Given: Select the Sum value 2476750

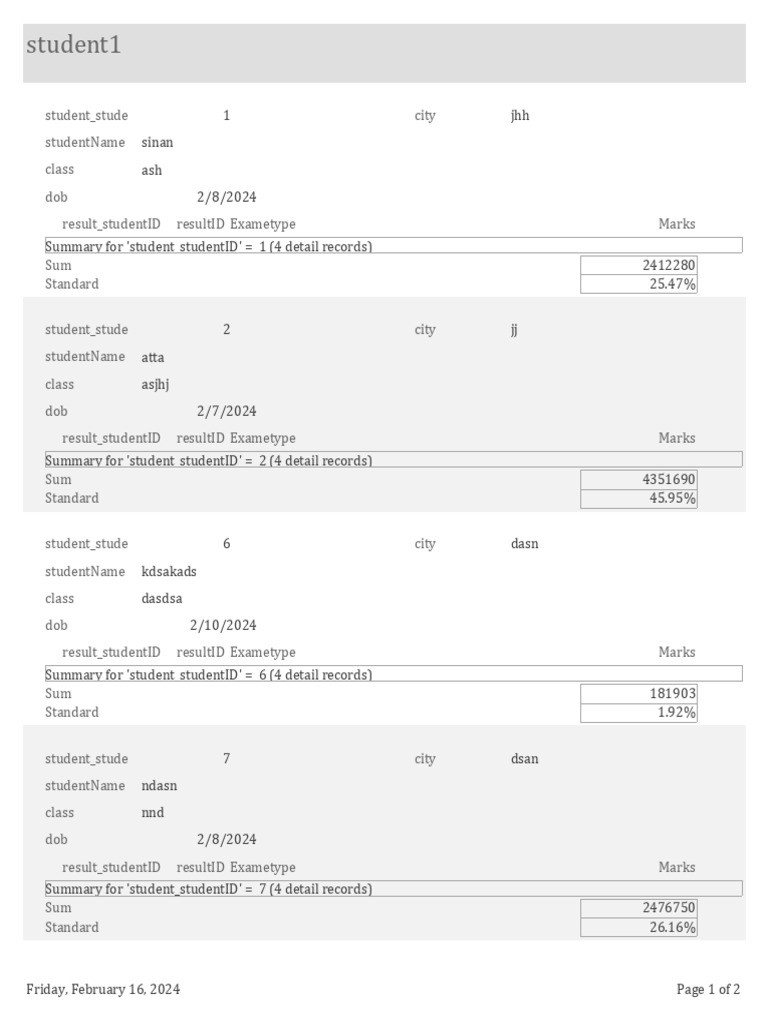Looking at the screenshot, I should pyautogui.click(x=639, y=907).
